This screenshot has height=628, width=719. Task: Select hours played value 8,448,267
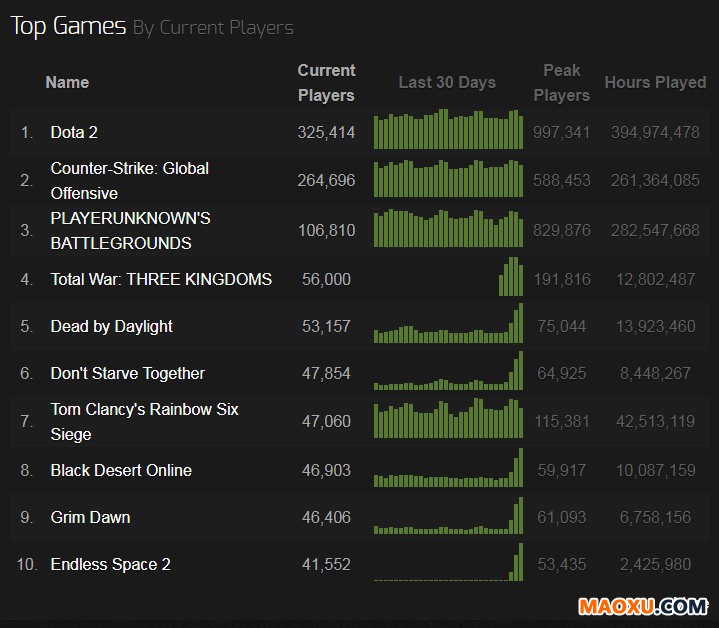(655, 373)
